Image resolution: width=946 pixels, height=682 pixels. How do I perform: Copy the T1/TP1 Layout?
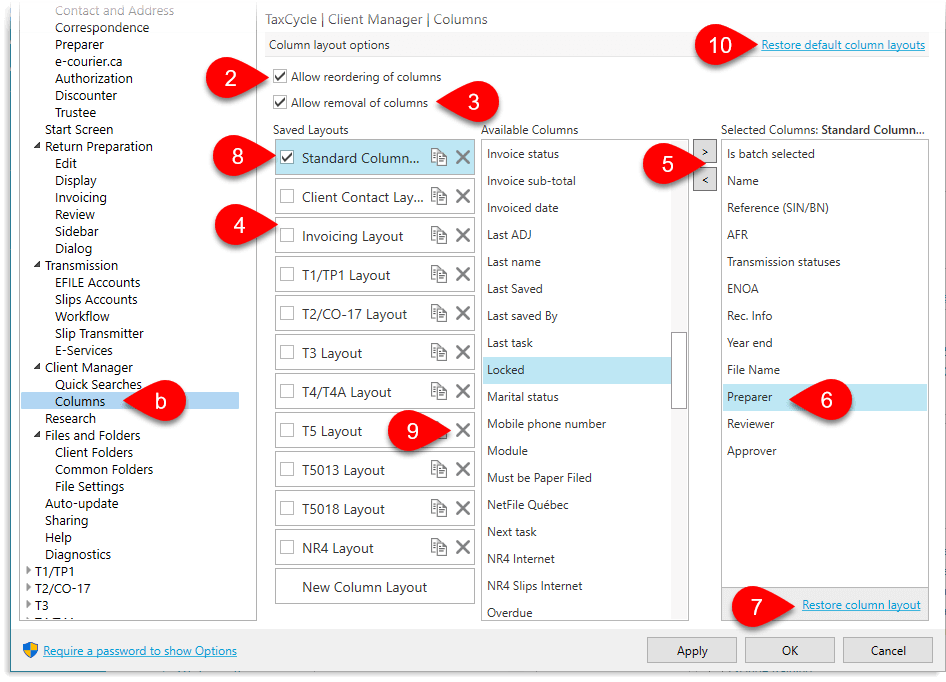[439, 275]
